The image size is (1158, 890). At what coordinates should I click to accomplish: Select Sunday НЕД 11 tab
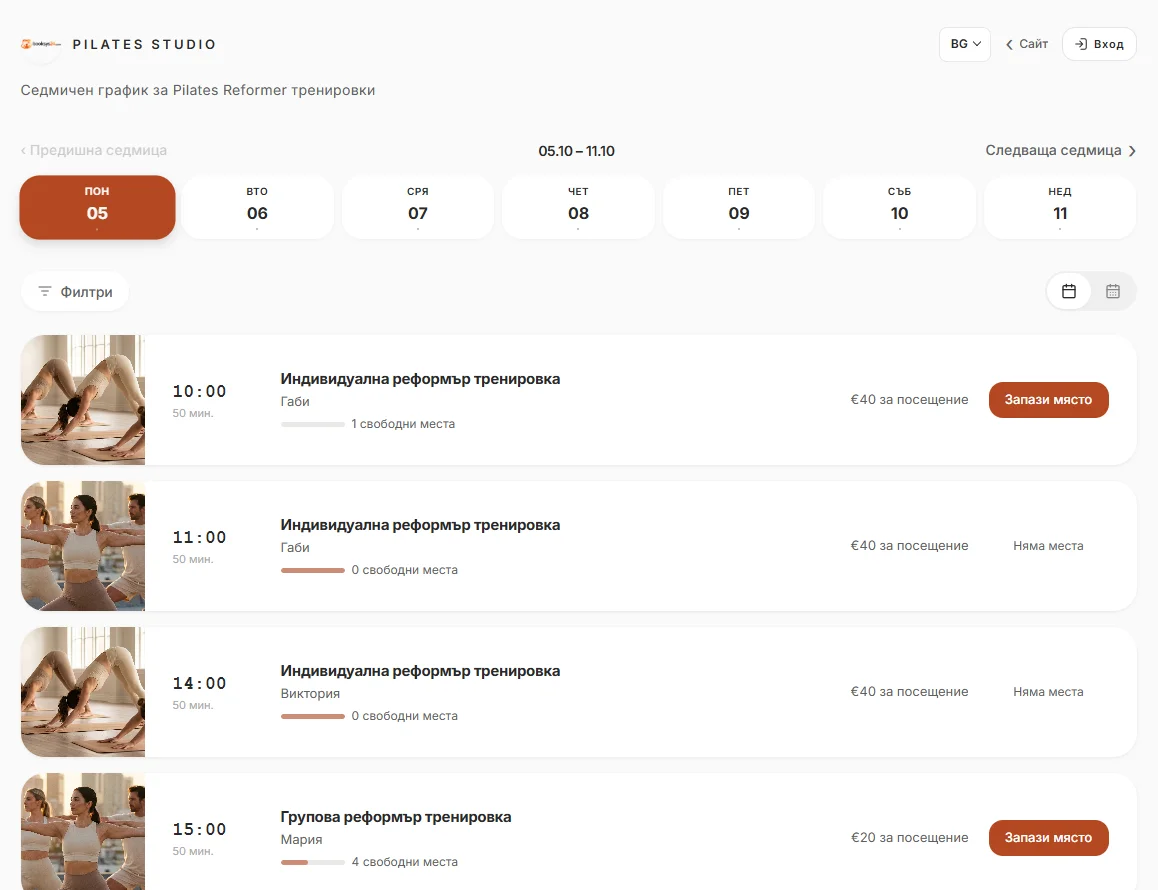point(1060,208)
